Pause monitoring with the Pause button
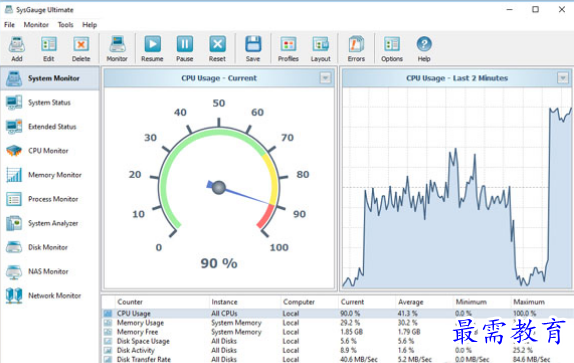 click(185, 49)
